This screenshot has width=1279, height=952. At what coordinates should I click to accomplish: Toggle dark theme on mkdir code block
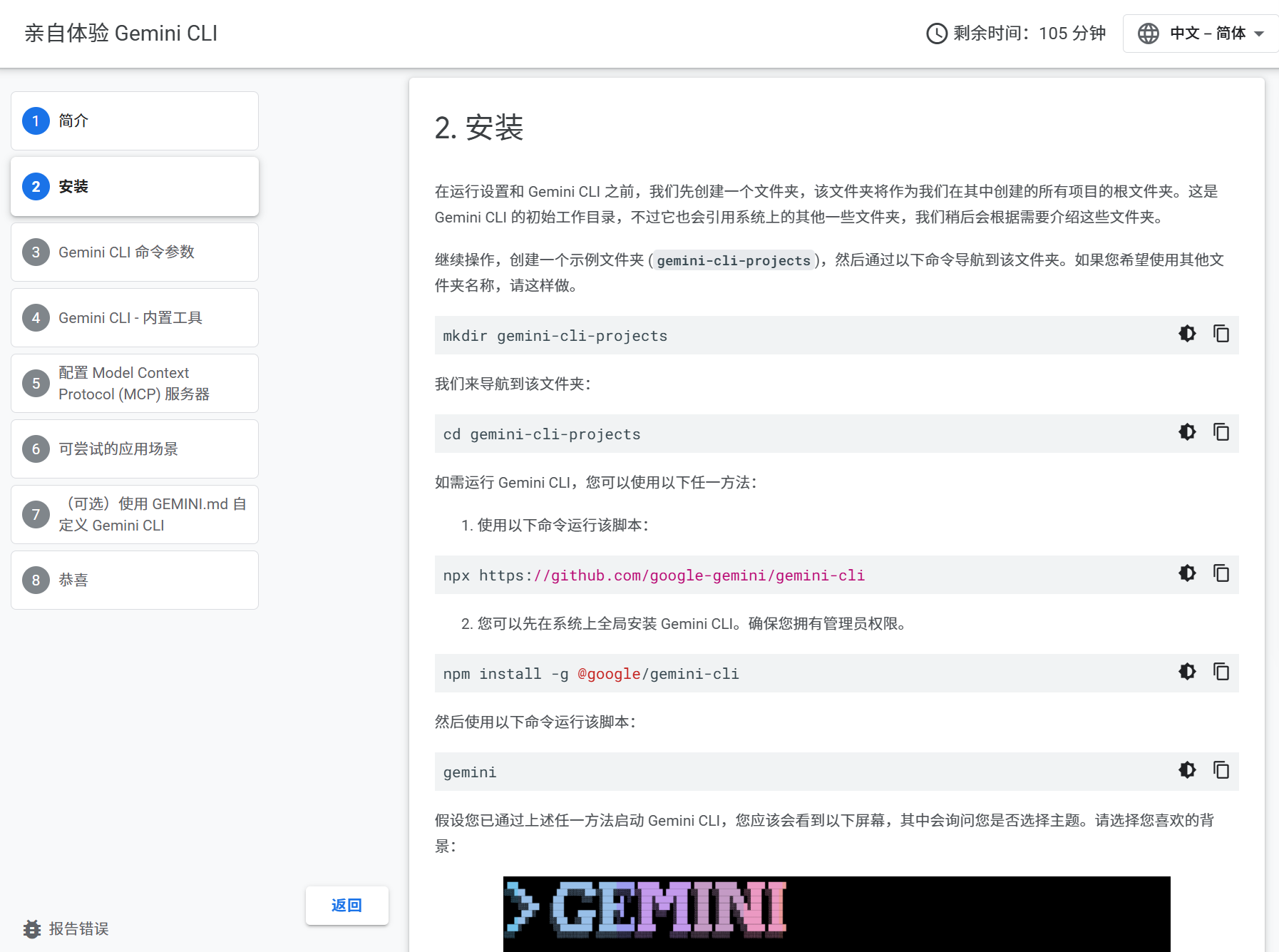(1187, 334)
